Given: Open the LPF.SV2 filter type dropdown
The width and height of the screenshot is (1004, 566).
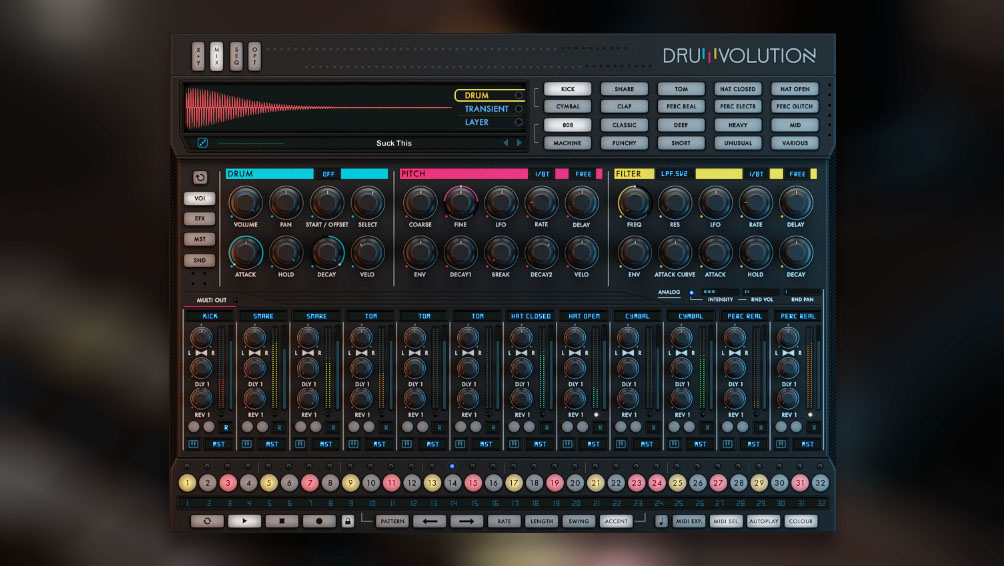Looking at the screenshot, I should tap(674, 174).
